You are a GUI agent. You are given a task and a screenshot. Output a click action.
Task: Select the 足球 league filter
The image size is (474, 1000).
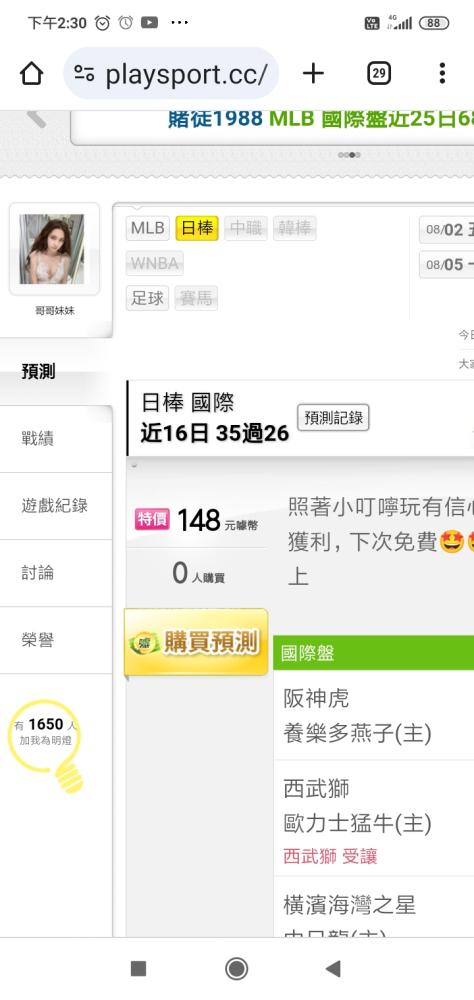pos(147,298)
